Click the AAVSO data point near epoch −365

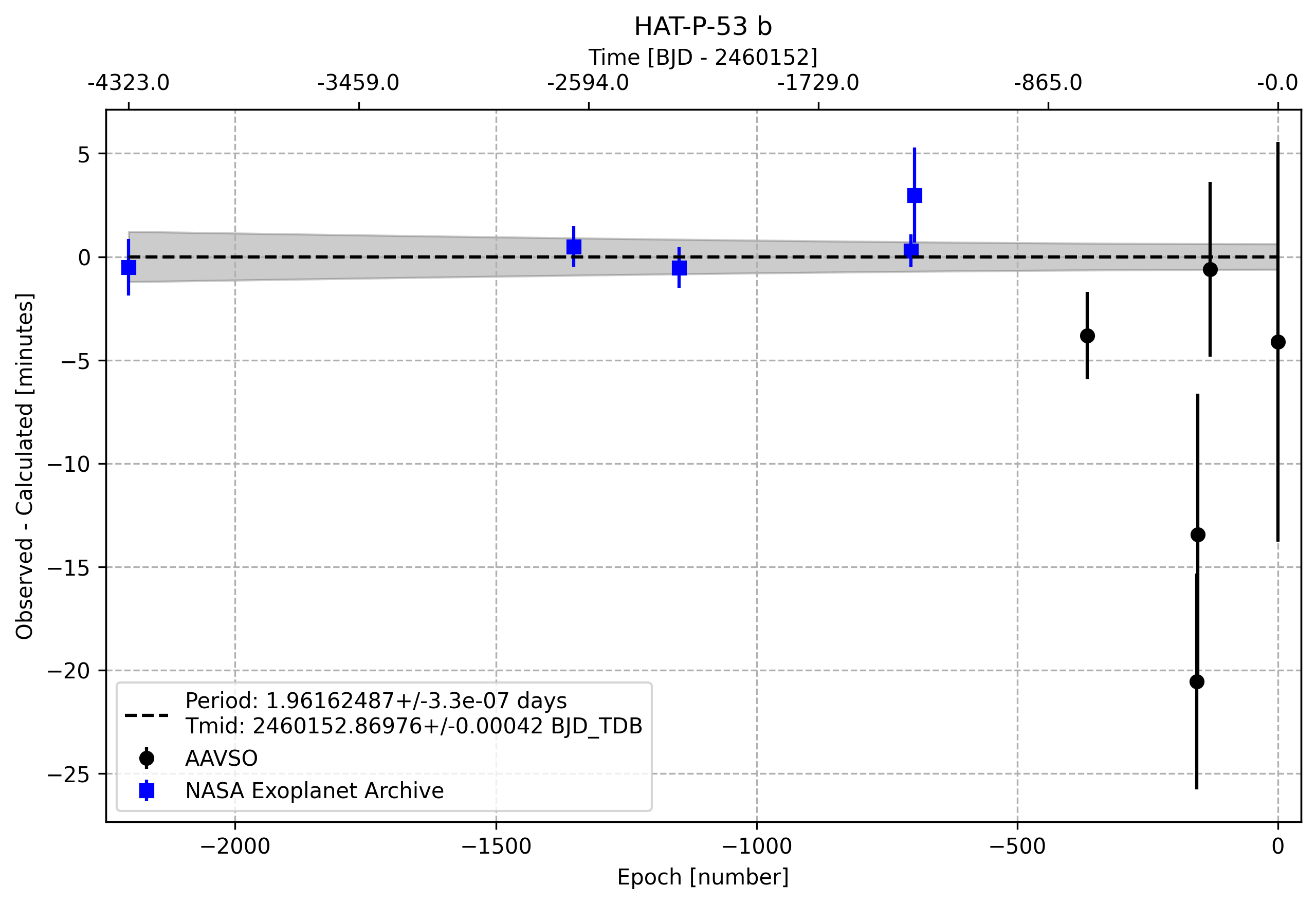tap(1087, 336)
